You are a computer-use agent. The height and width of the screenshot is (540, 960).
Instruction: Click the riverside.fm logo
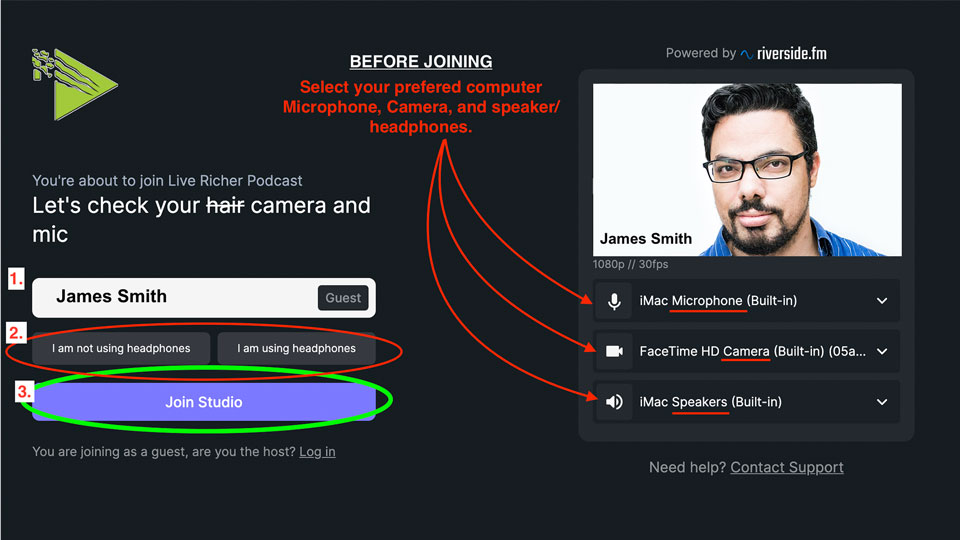coord(784,54)
